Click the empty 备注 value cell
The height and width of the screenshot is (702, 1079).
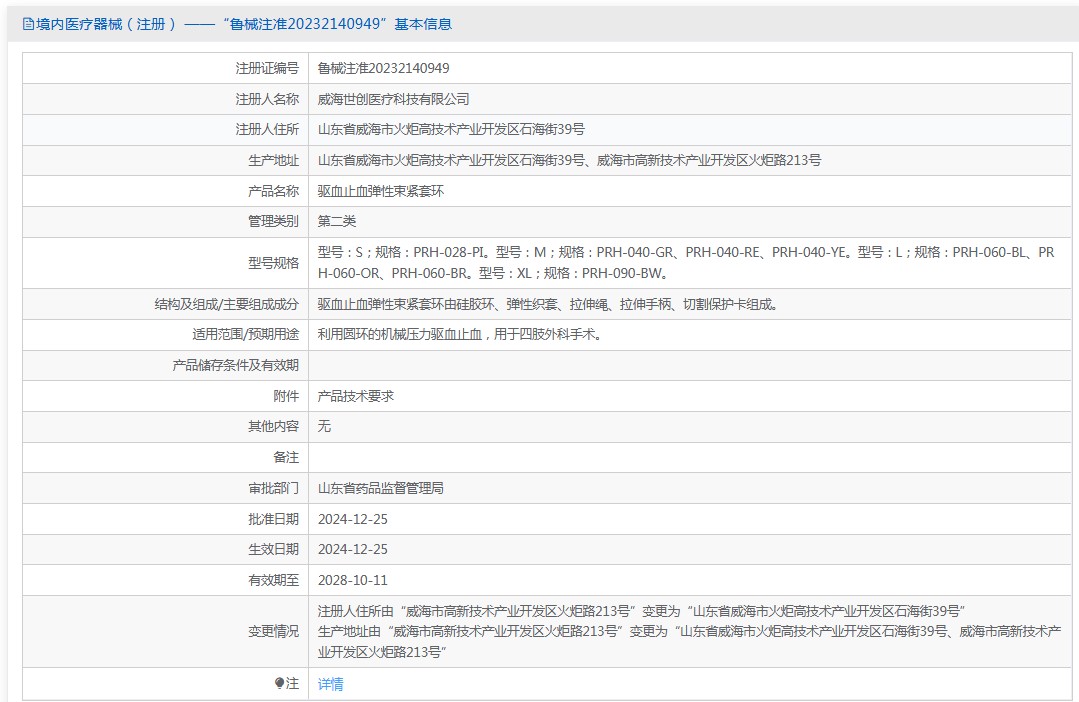[690, 457]
